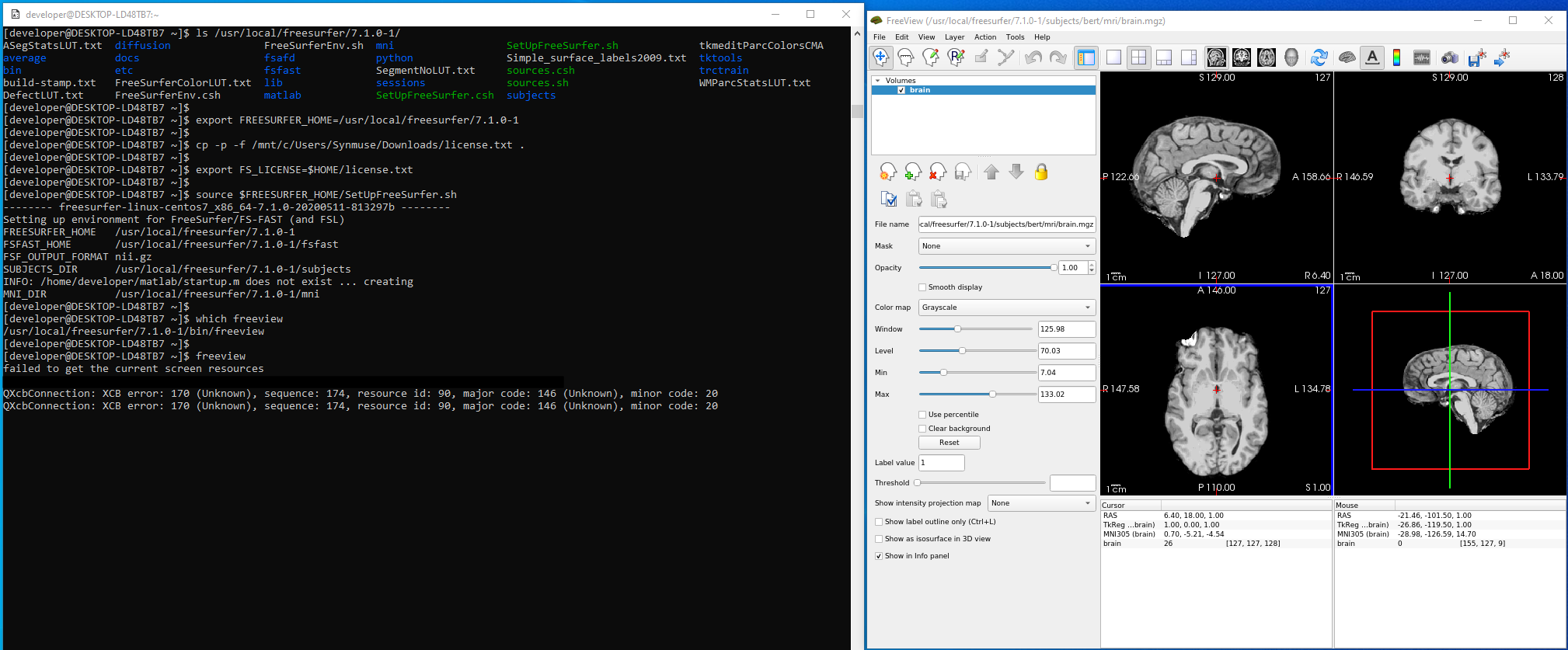The height and width of the screenshot is (650, 1568).
Task: Click the camera screenshot icon
Action: click(1450, 57)
